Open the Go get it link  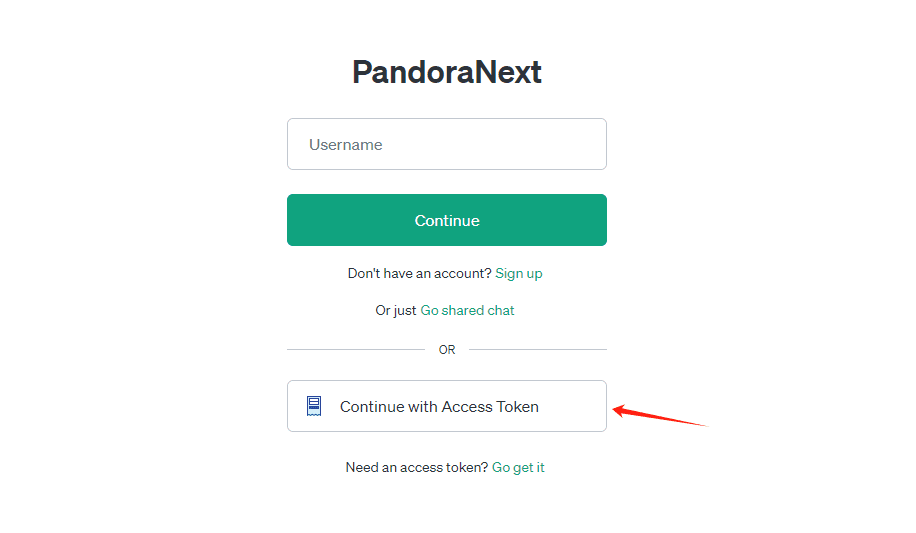coord(518,468)
